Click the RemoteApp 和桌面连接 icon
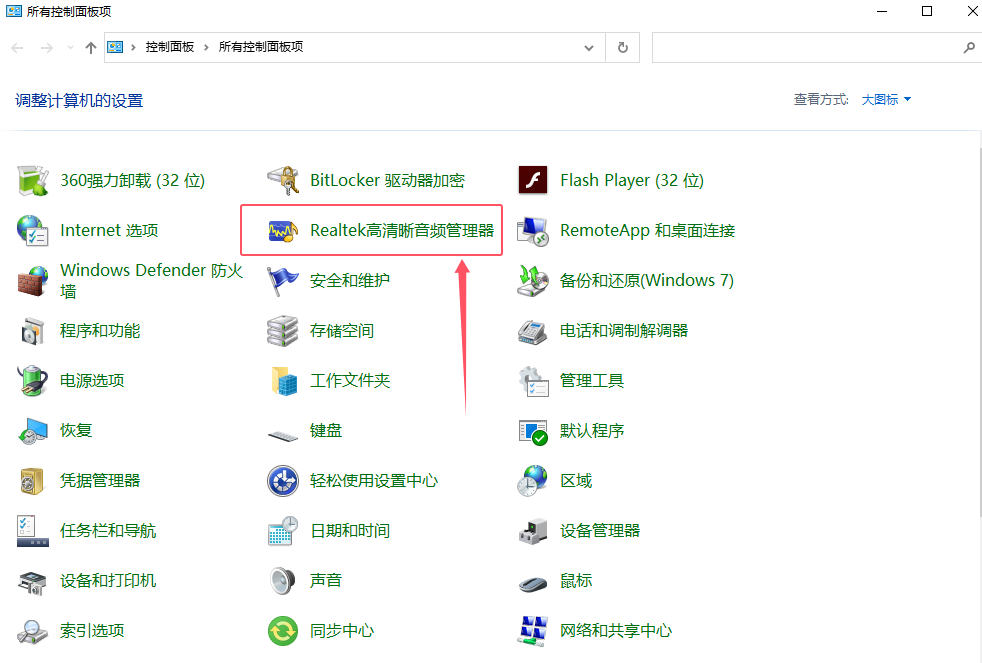This screenshot has height=663, width=982. pos(533,231)
